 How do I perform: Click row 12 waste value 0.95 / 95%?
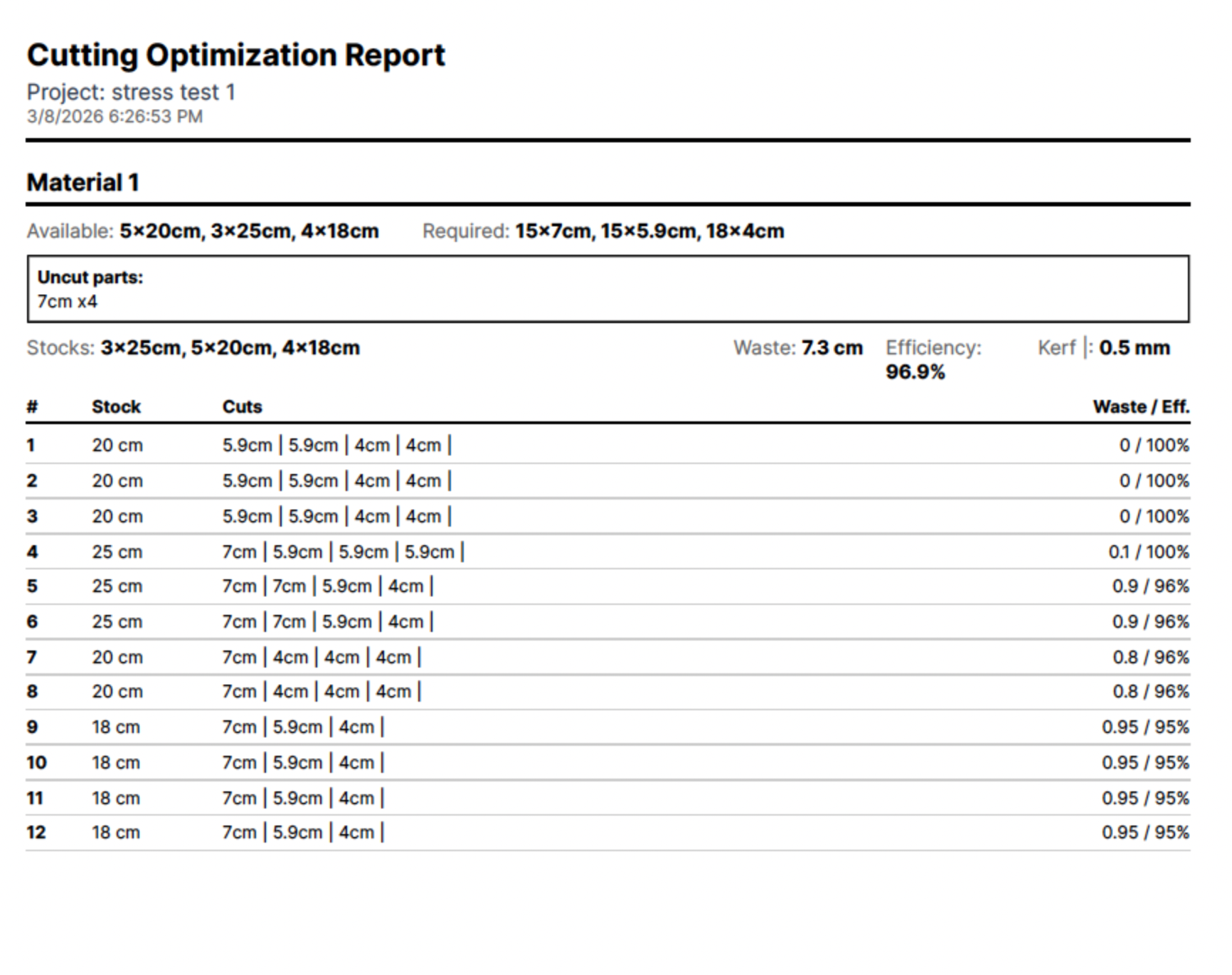(x=1145, y=833)
